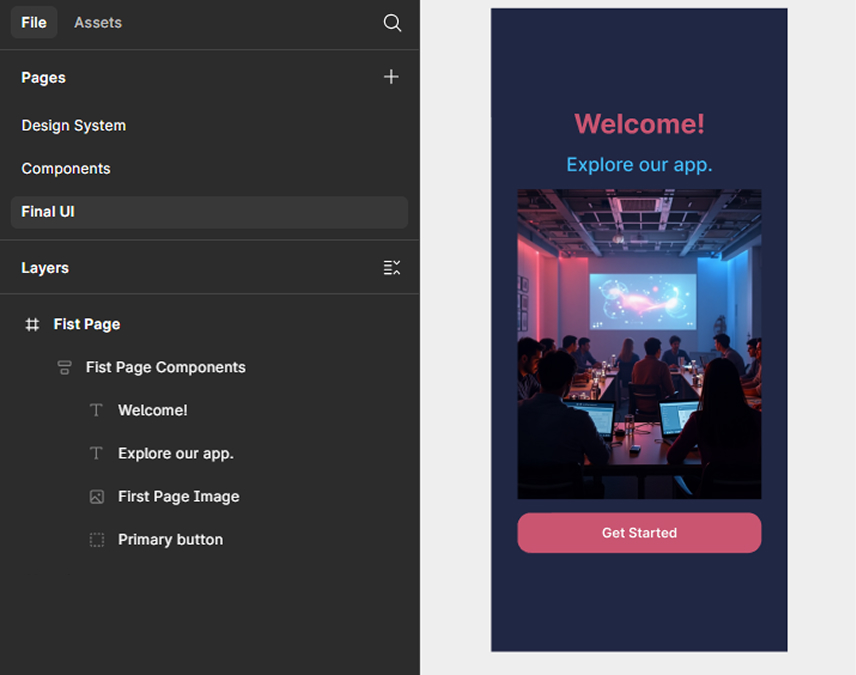The height and width of the screenshot is (675, 856).
Task: Select the Explore our app. text layer
Action: (176, 453)
